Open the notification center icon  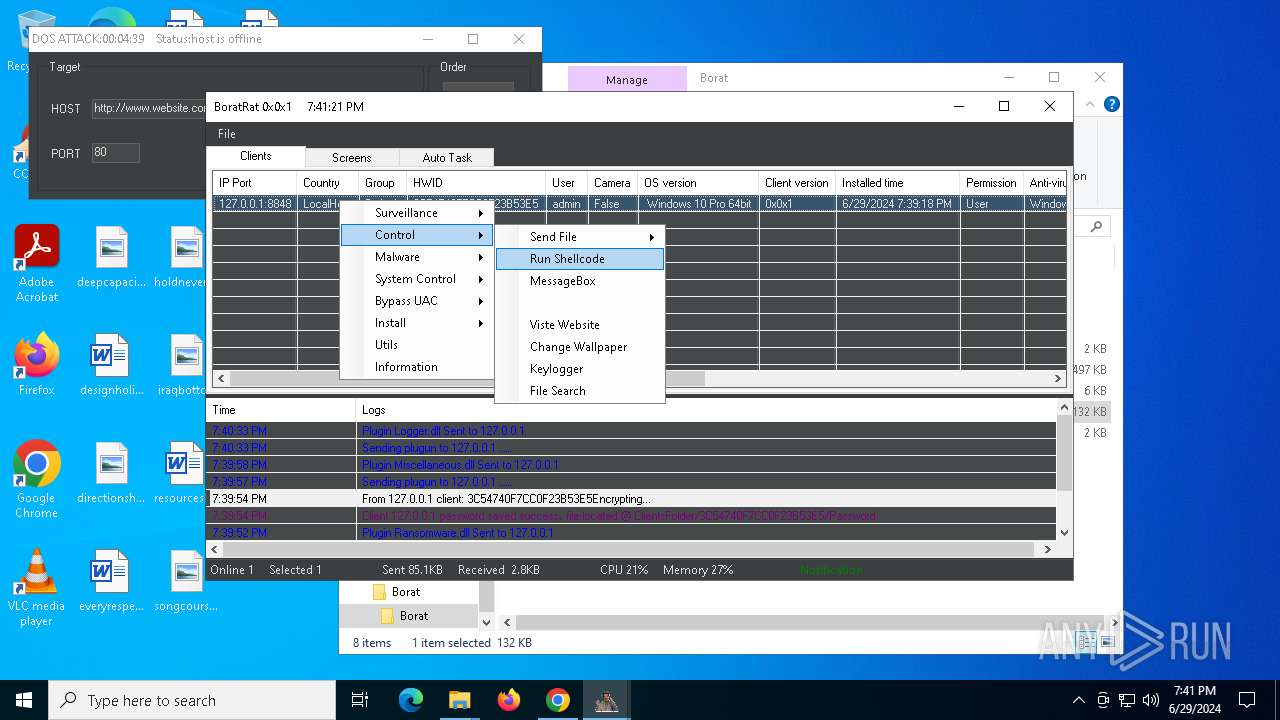[1247, 700]
